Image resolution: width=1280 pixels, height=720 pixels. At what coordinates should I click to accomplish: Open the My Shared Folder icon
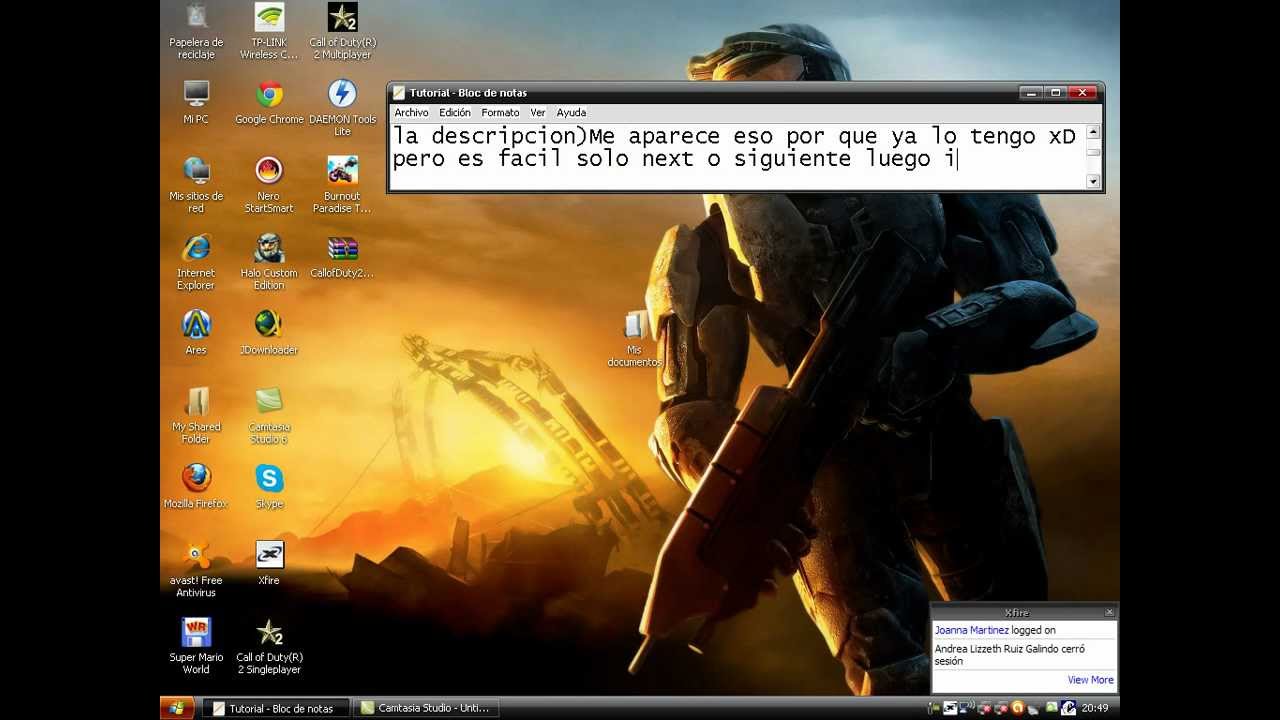point(196,415)
